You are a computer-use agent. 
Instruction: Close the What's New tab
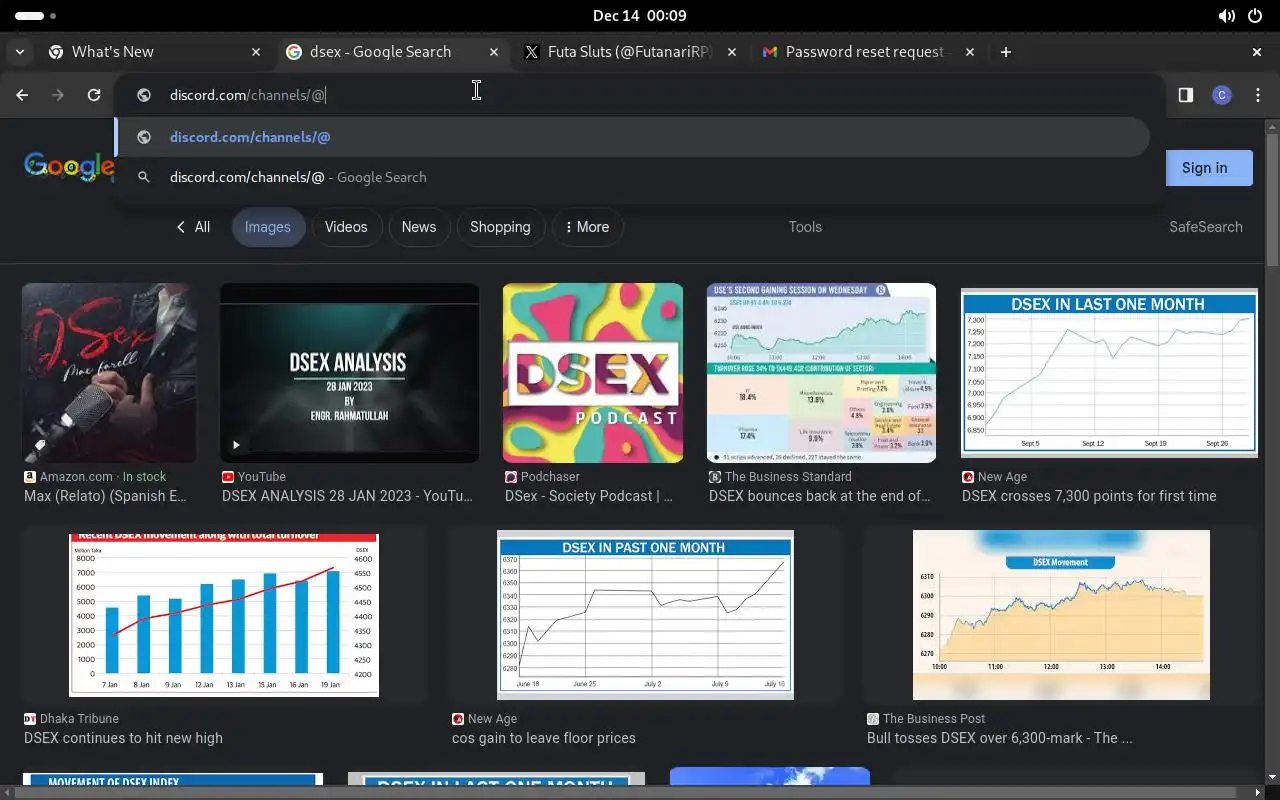256,52
